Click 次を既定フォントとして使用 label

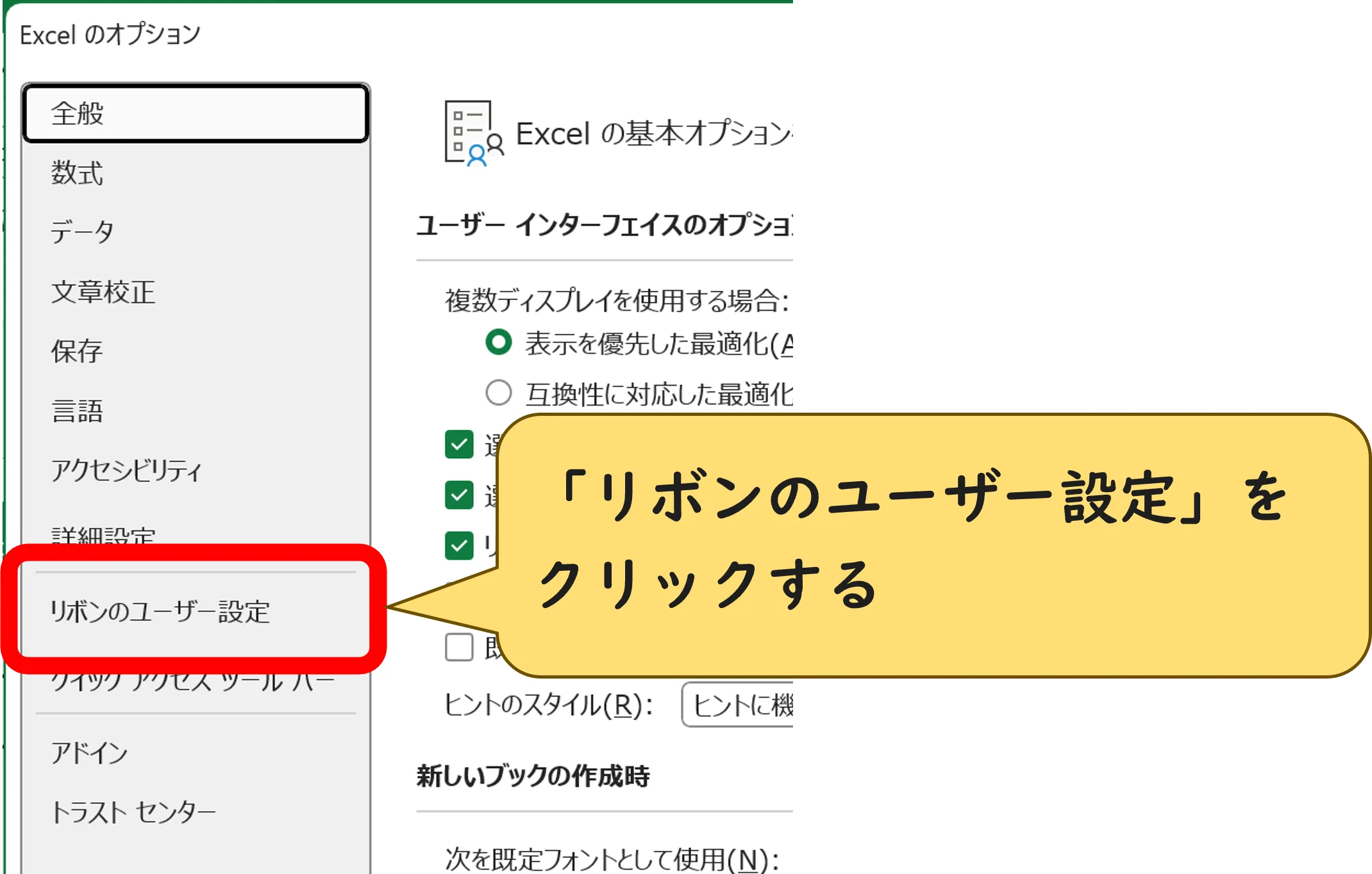612,859
